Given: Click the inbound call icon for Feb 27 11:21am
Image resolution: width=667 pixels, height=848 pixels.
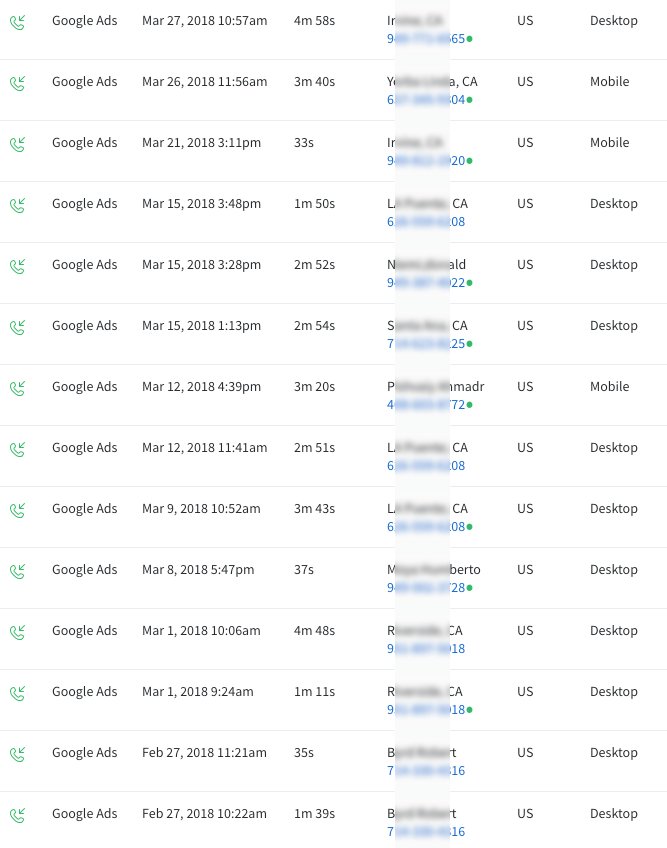Looking at the screenshot, I should point(17,754).
